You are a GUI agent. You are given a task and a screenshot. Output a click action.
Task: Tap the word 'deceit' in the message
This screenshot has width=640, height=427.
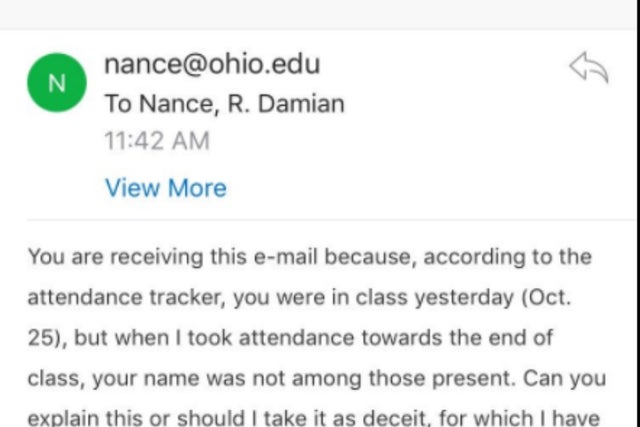(394, 417)
